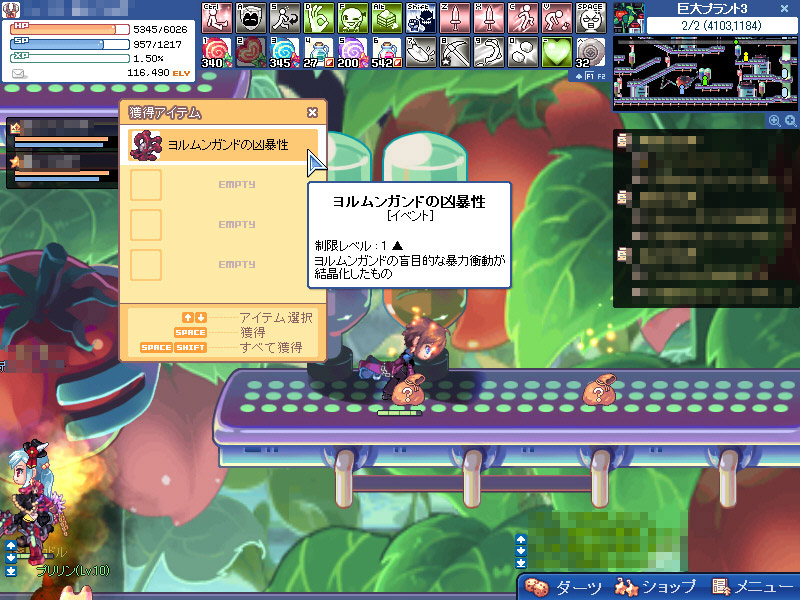Click the XP bar gauge
This screenshot has height=600, width=800.
click(x=70, y=58)
